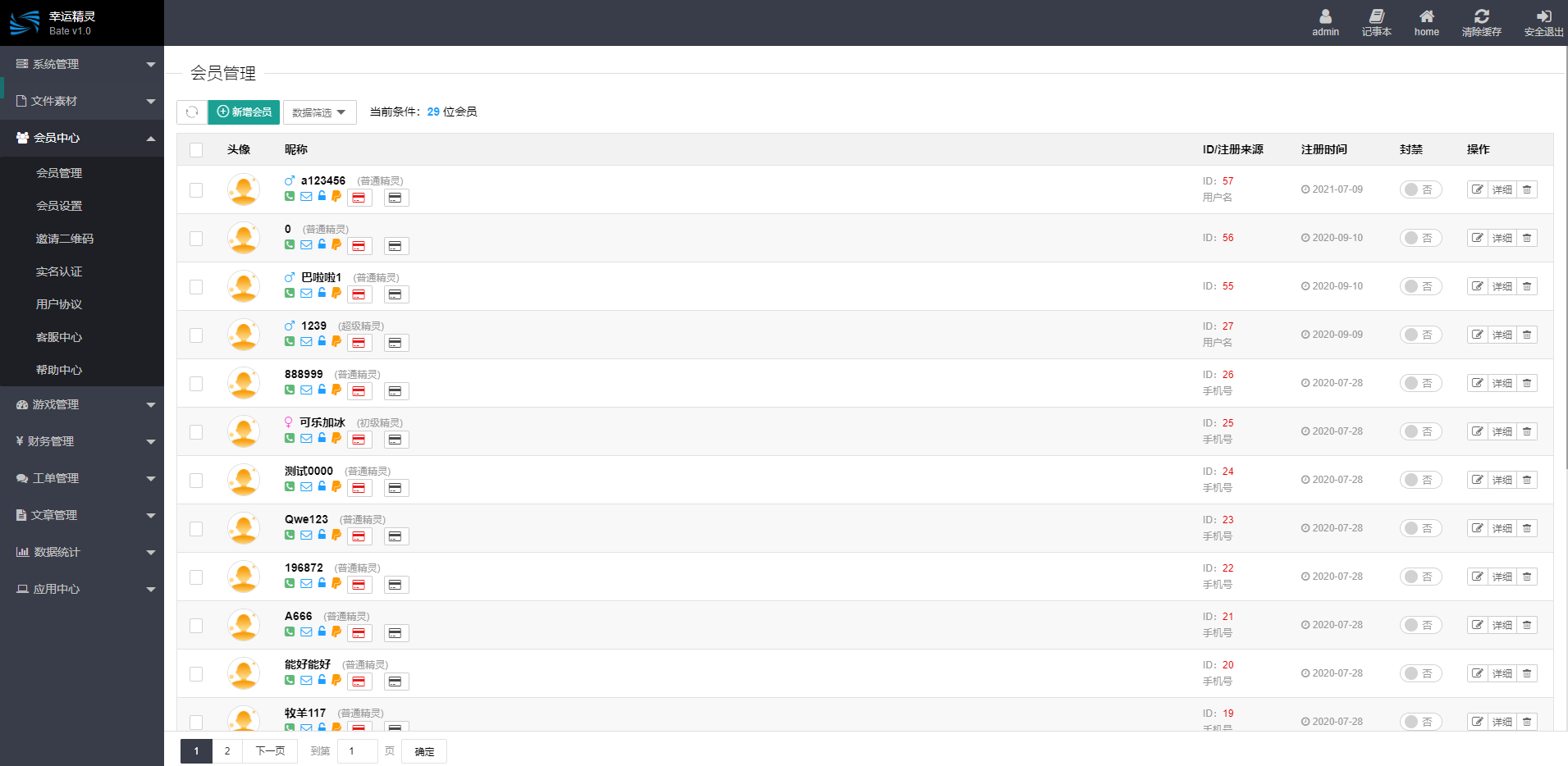Click the 新增会员 add member button

tap(244, 112)
